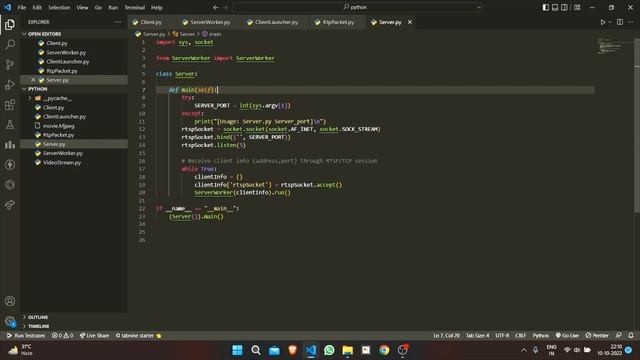Click Prettier in status bar
This screenshot has width=640, height=360.
tap(597, 336)
